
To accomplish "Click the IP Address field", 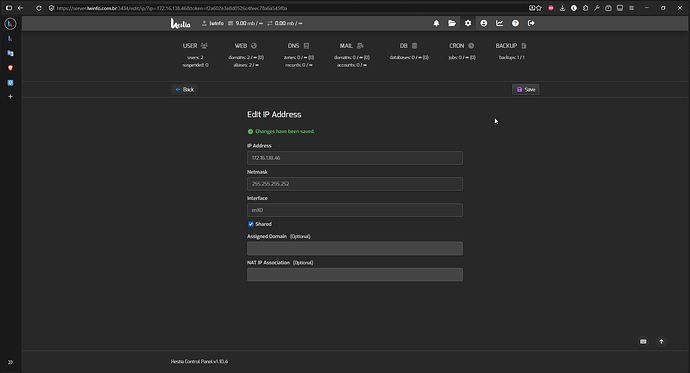I will 355,158.
